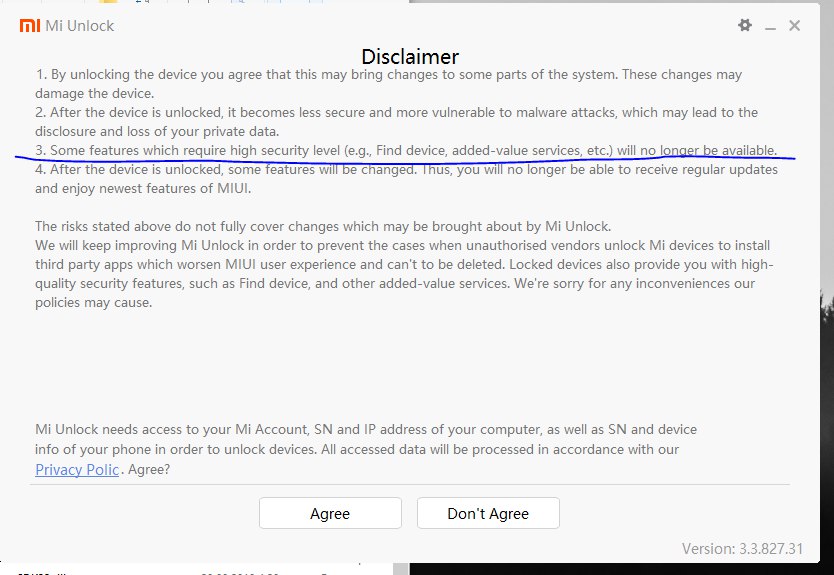This screenshot has width=834, height=575.
Task: Click the Don't Agree button
Action: [488, 513]
